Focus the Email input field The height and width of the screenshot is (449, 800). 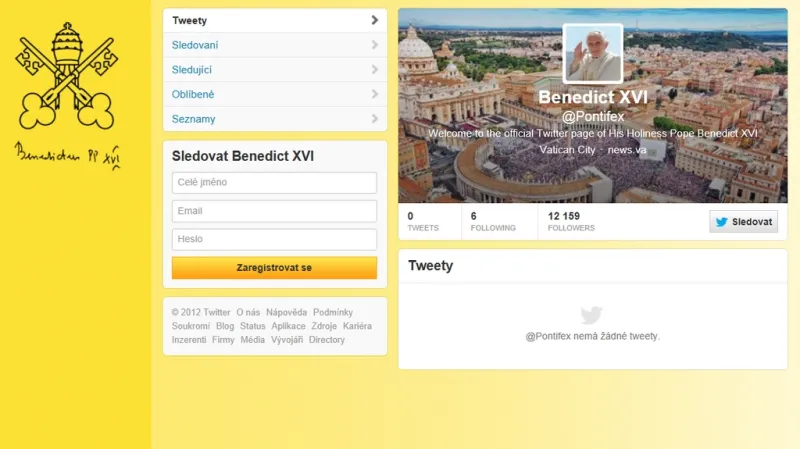[x=274, y=211]
